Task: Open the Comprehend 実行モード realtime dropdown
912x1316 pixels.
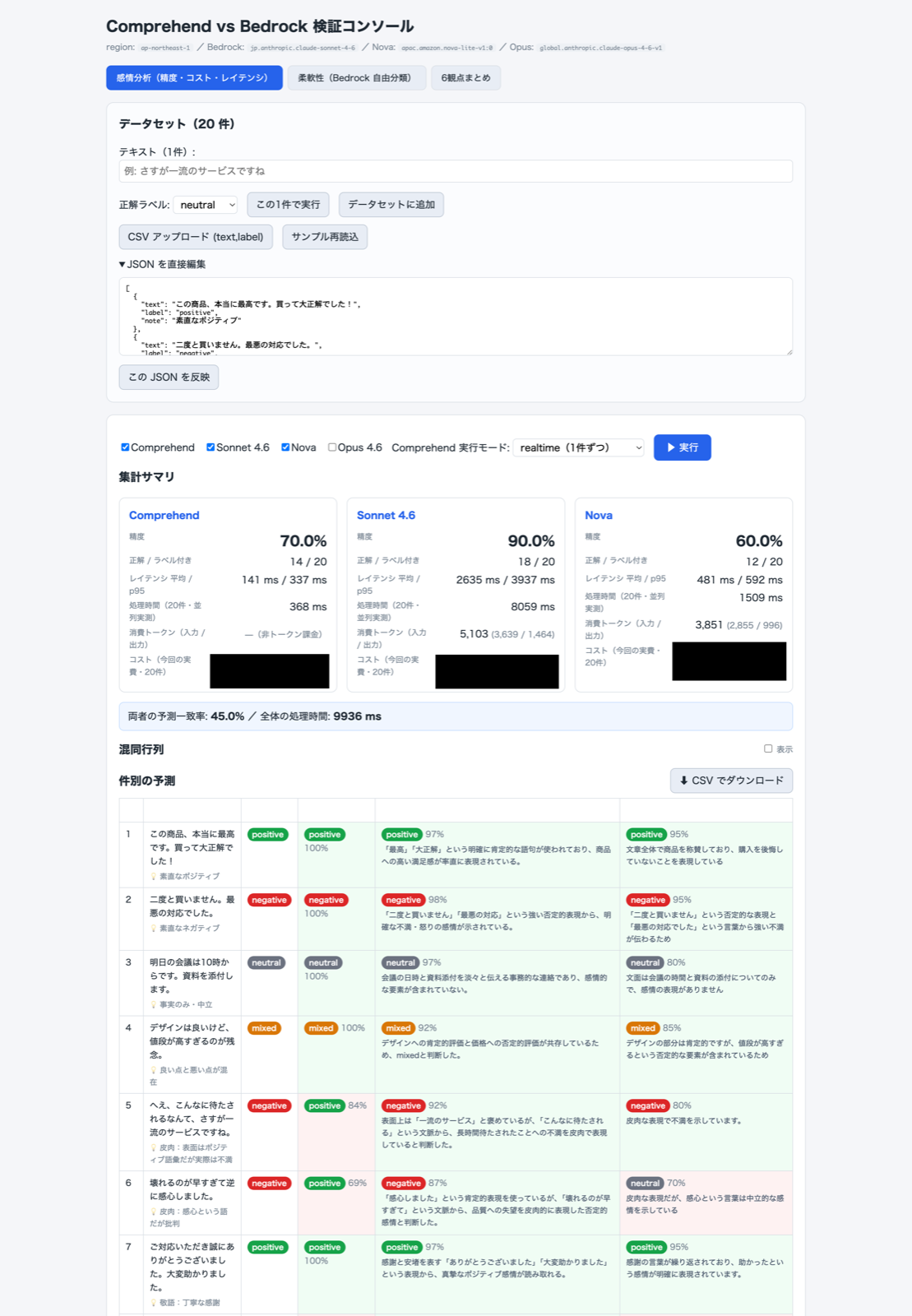Action: pos(579,447)
